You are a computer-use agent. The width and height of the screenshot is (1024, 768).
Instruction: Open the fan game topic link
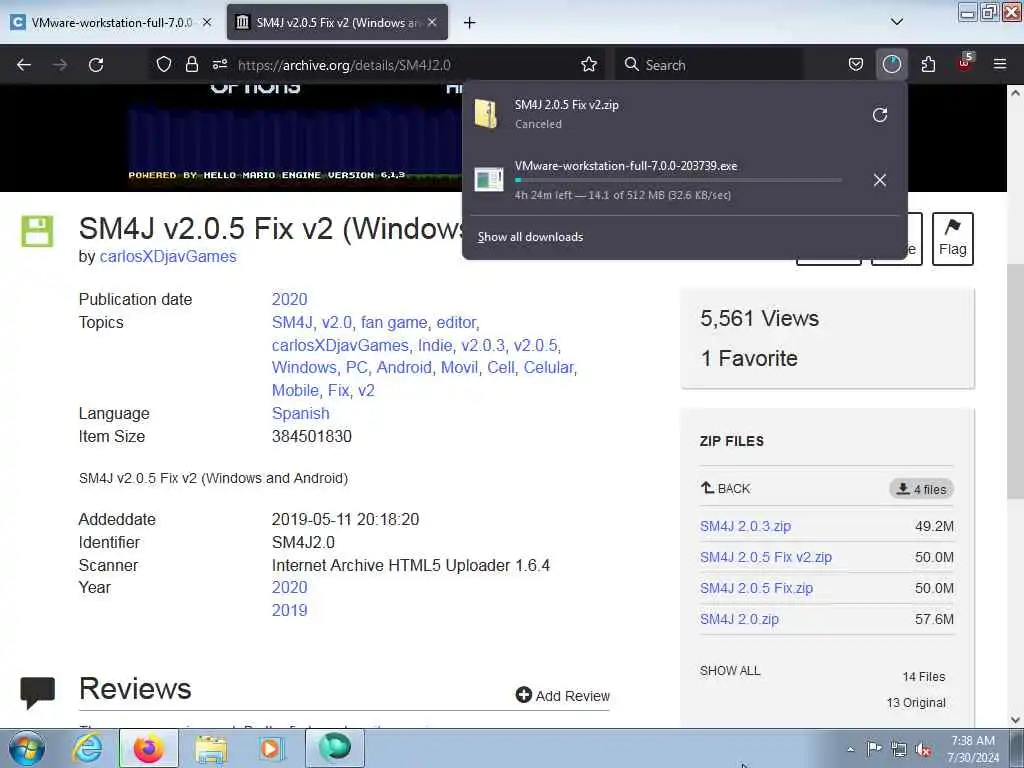pos(394,323)
